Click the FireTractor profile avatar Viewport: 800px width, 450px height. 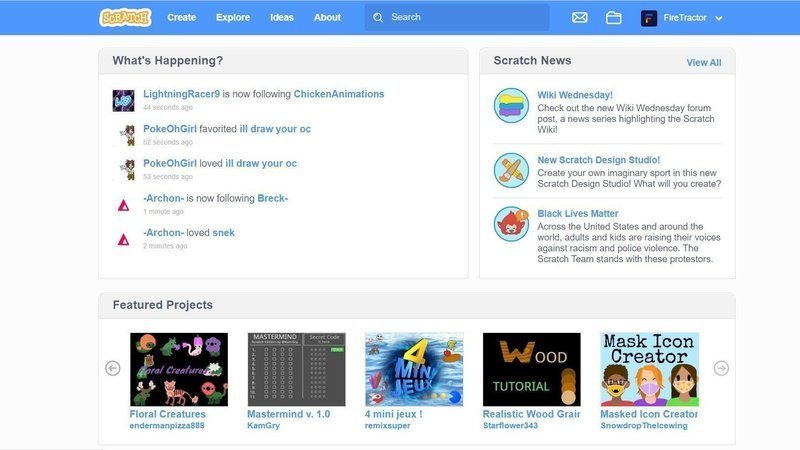pos(648,18)
